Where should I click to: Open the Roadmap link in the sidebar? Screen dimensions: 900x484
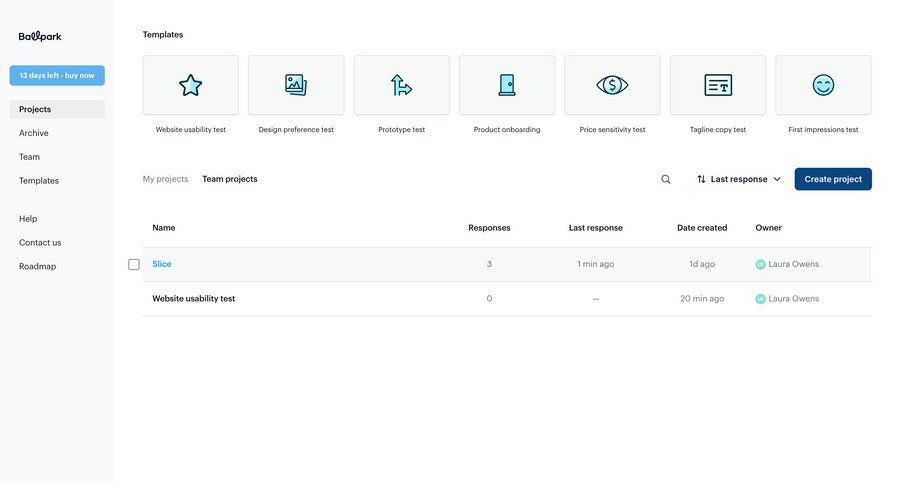tap(39, 267)
